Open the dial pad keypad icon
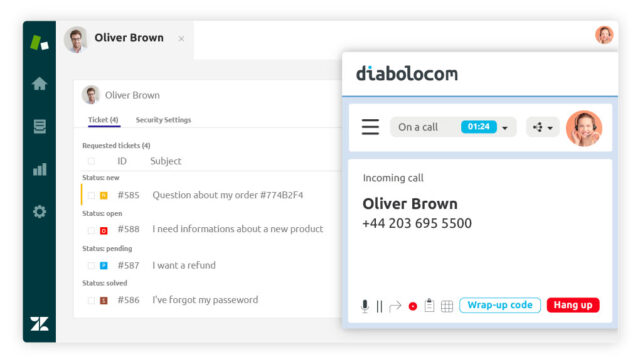 tap(447, 306)
